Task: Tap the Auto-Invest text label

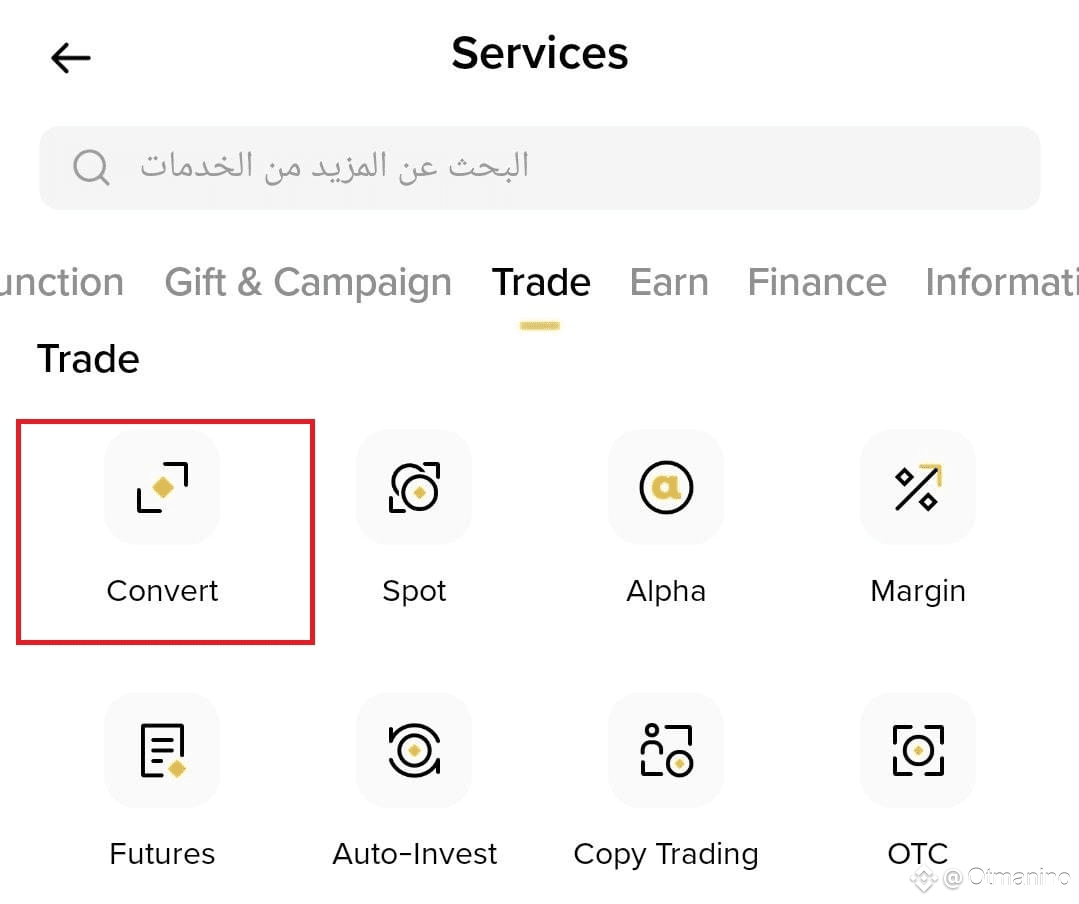Action: pyautogui.click(x=414, y=854)
